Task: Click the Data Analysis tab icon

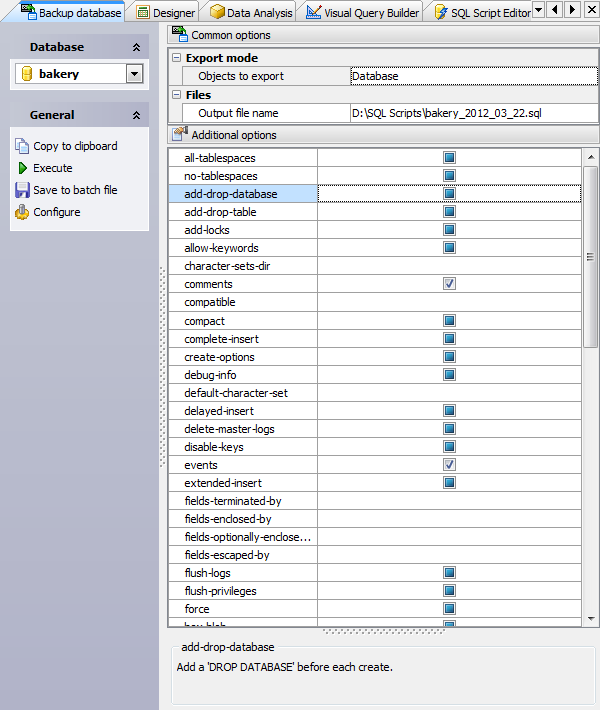Action: click(x=218, y=12)
